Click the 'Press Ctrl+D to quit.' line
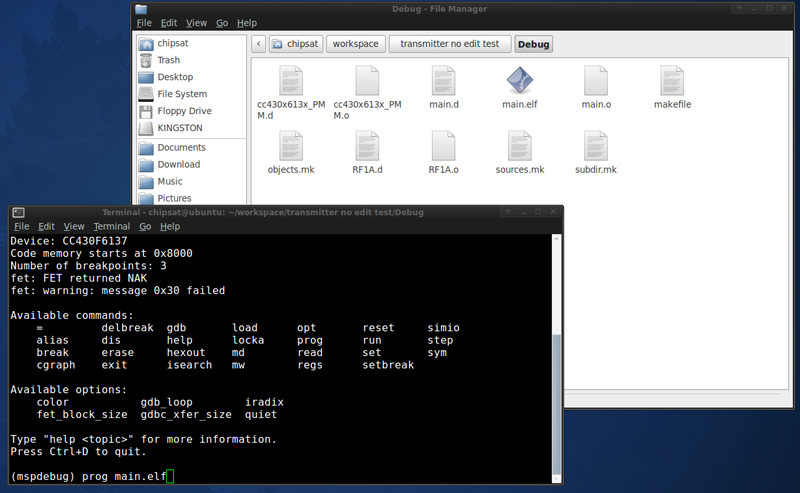 tap(79, 452)
